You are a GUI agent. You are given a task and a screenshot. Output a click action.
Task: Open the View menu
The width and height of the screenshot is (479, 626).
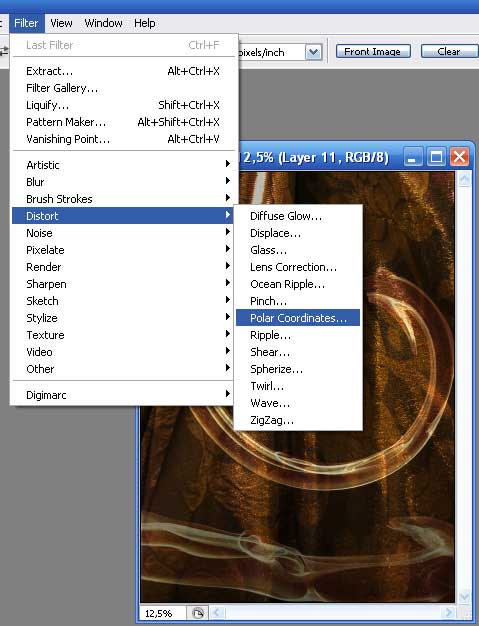click(x=61, y=23)
